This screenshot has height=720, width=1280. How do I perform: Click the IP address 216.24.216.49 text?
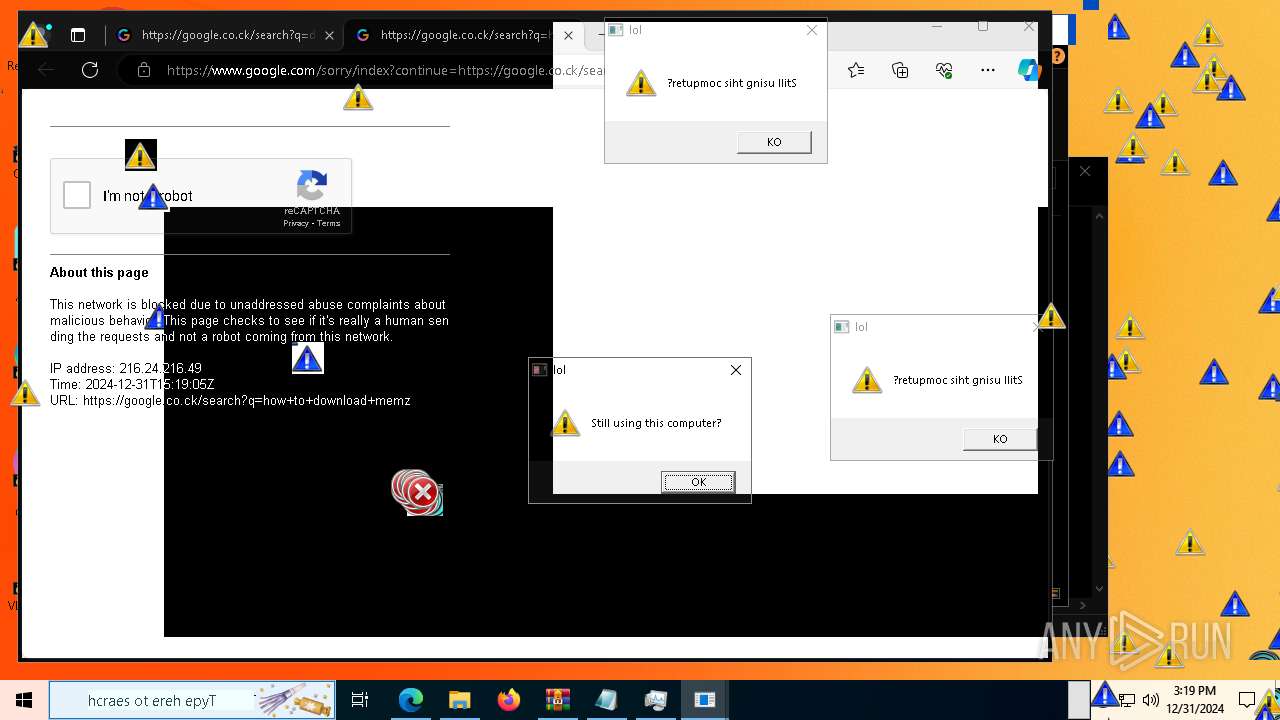pos(126,368)
